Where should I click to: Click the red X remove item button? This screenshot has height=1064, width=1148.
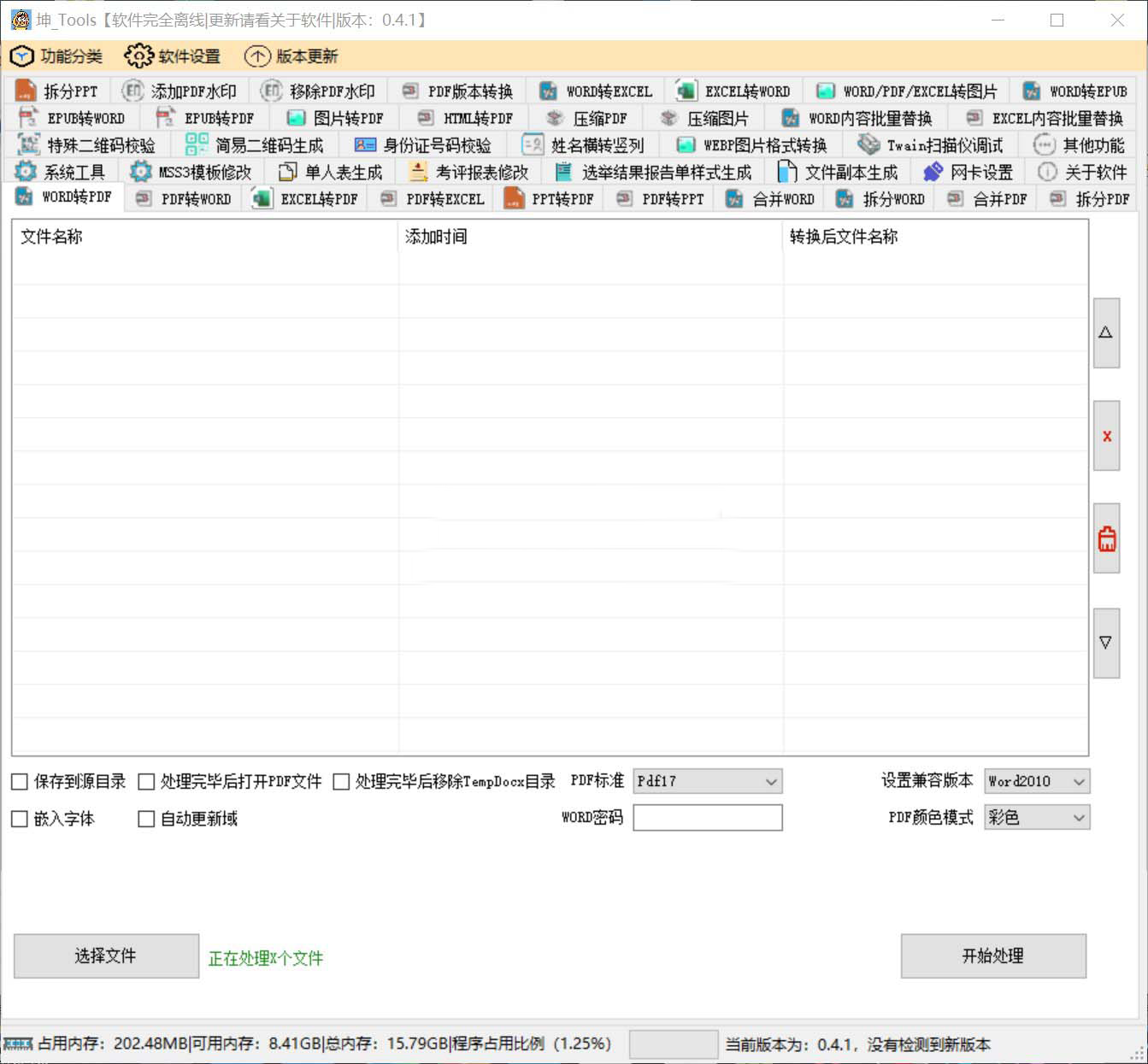tap(1106, 436)
